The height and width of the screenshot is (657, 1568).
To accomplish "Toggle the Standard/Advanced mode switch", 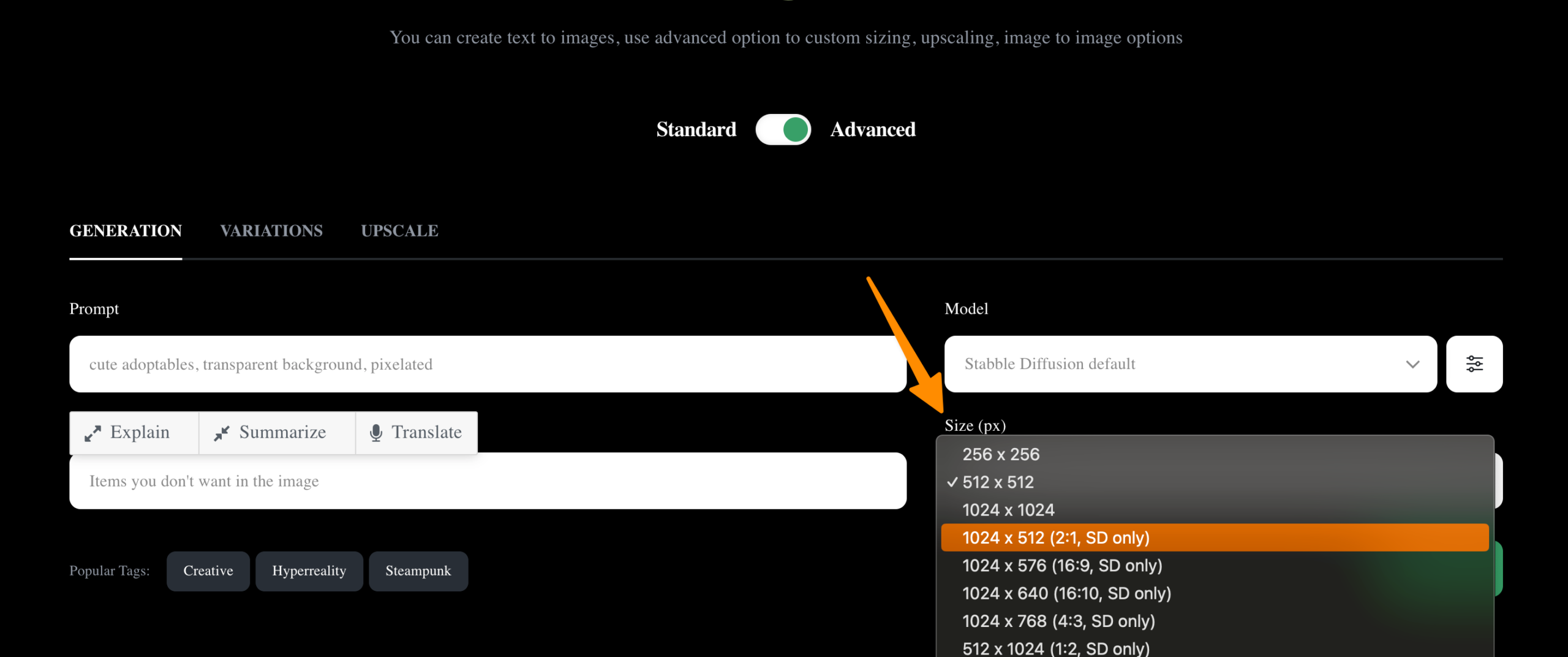I will [x=783, y=129].
